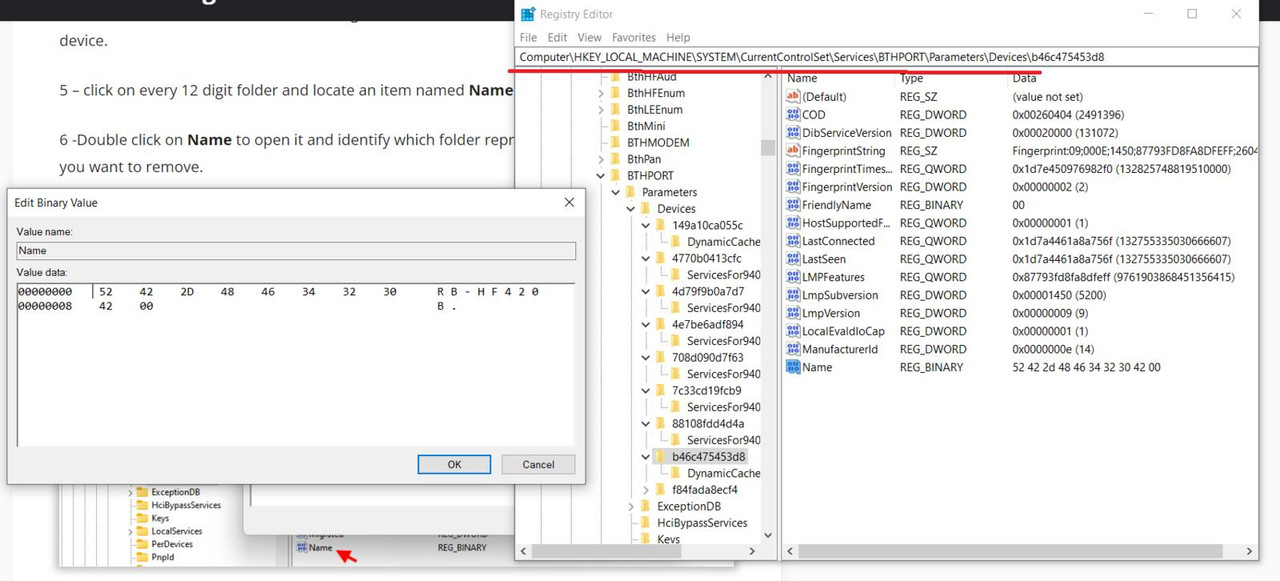Click the icon of the (Default) value

pos(794,97)
